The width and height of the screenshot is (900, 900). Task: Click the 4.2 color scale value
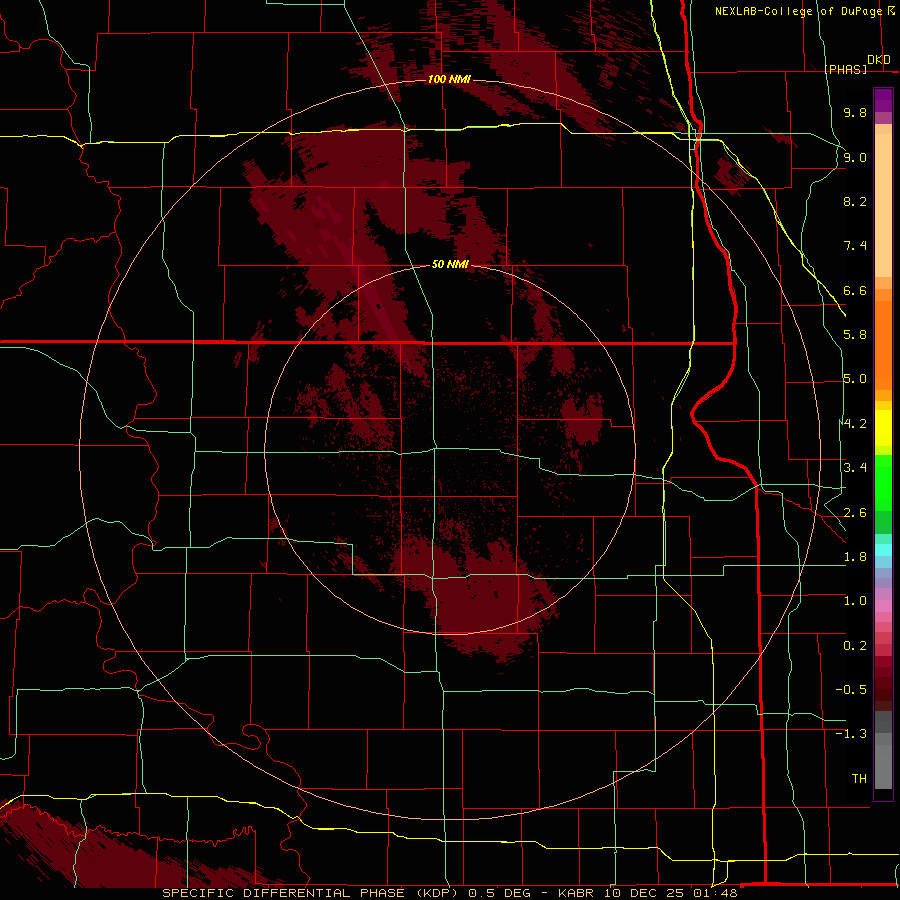[x=855, y=424]
